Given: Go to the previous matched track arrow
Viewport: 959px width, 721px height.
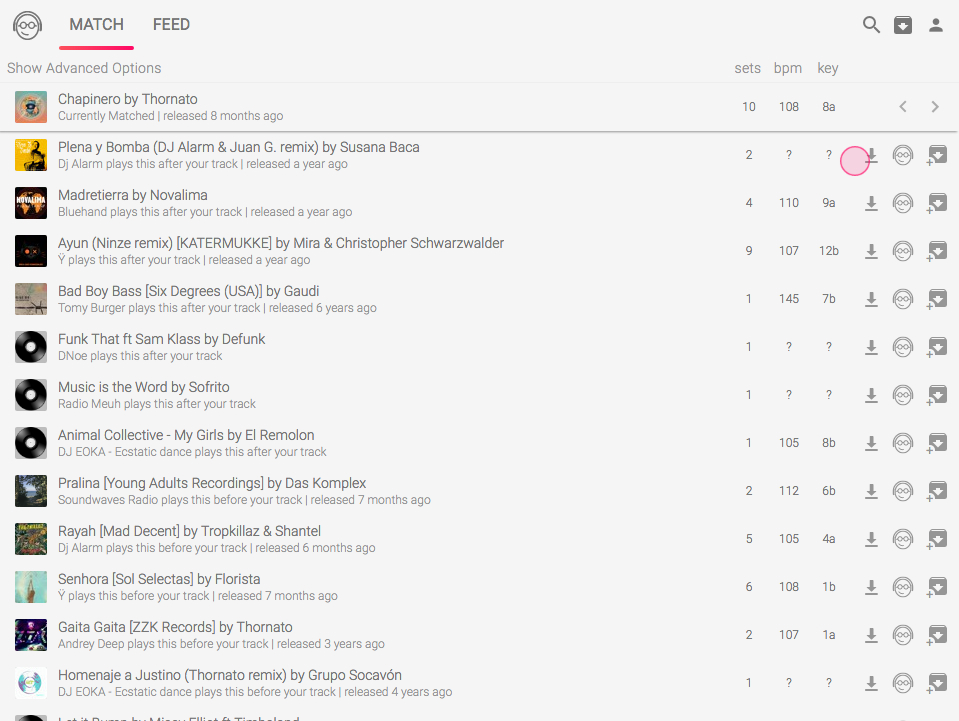Looking at the screenshot, I should [x=903, y=107].
